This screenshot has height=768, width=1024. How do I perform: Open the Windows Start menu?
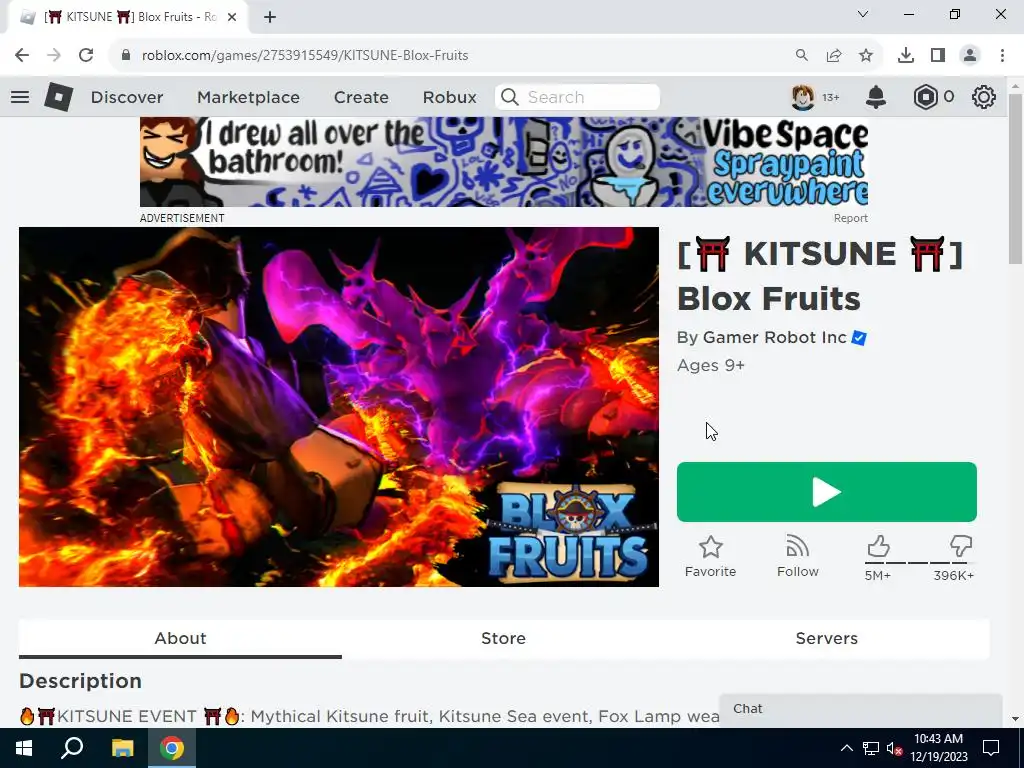(24, 748)
